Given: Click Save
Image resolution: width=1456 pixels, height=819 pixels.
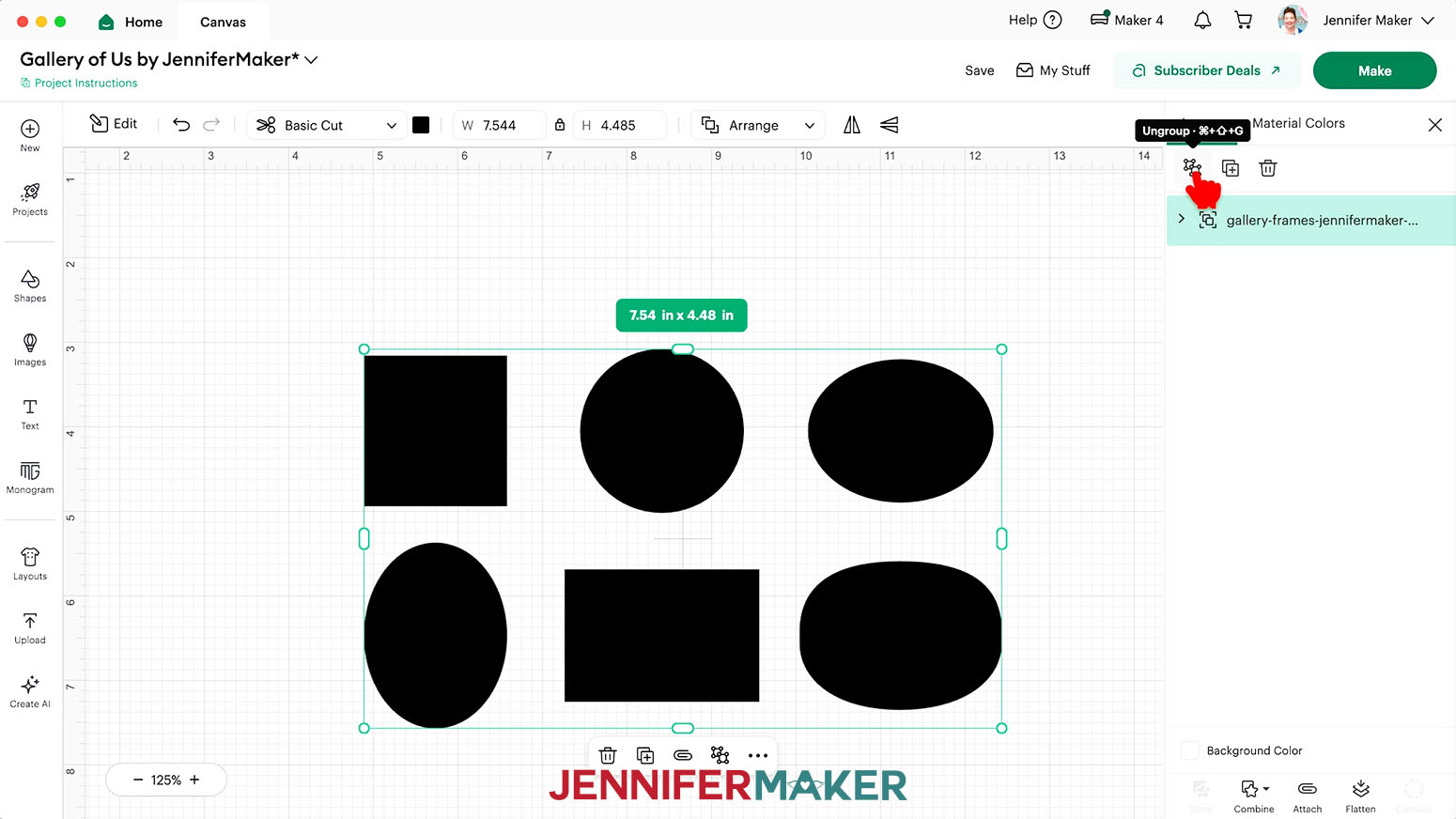Looking at the screenshot, I should (979, 70).
